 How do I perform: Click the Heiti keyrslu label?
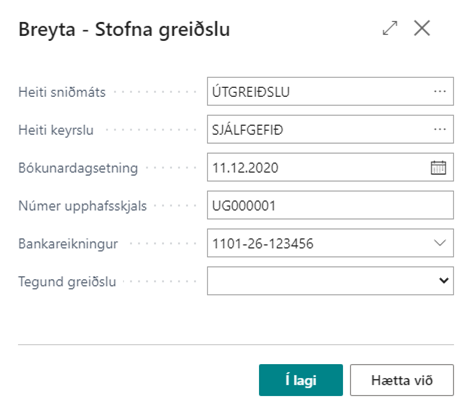[56, 130]
